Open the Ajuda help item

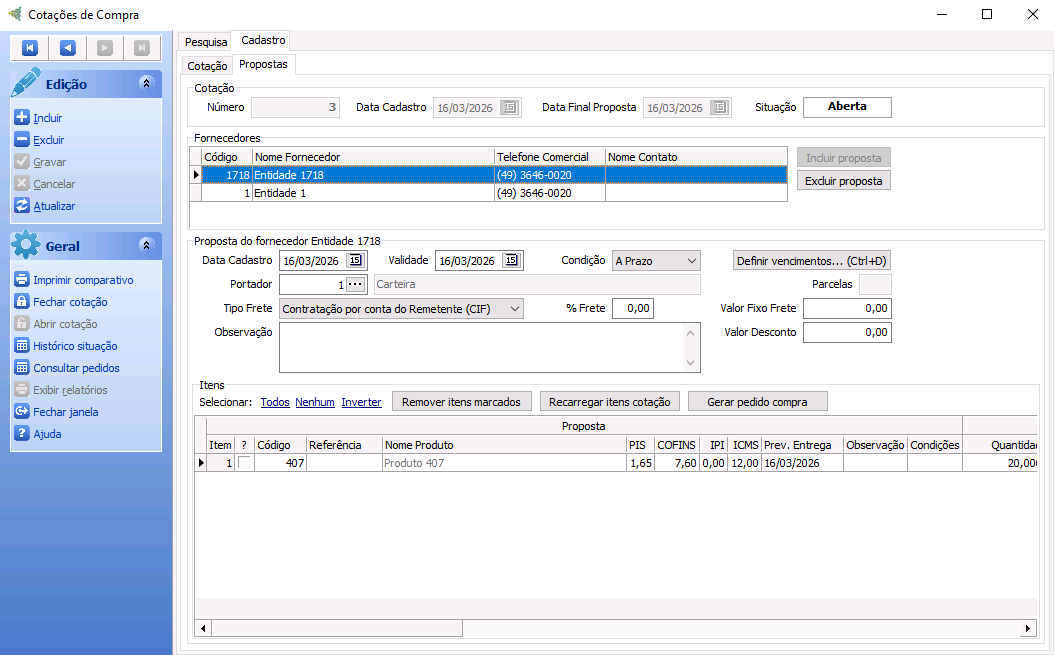click(47, 434)
